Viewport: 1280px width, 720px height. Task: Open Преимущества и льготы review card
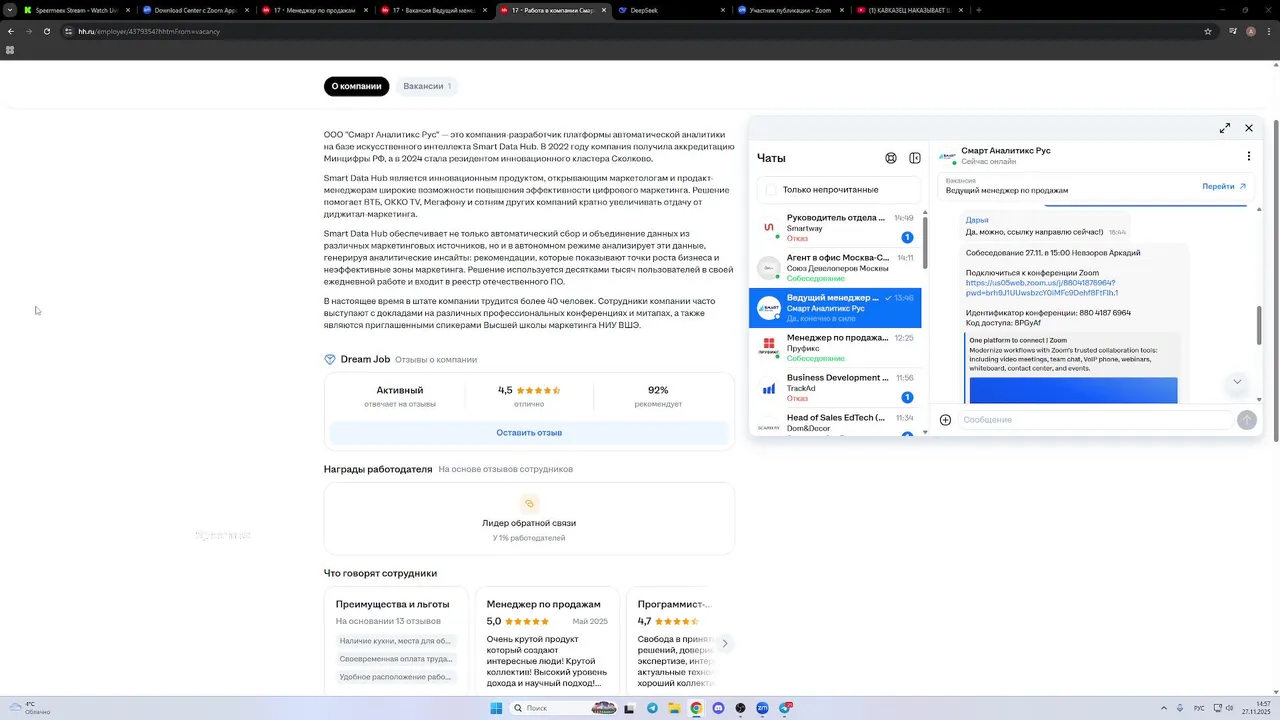pyautogui.click(x=396, y=642)
